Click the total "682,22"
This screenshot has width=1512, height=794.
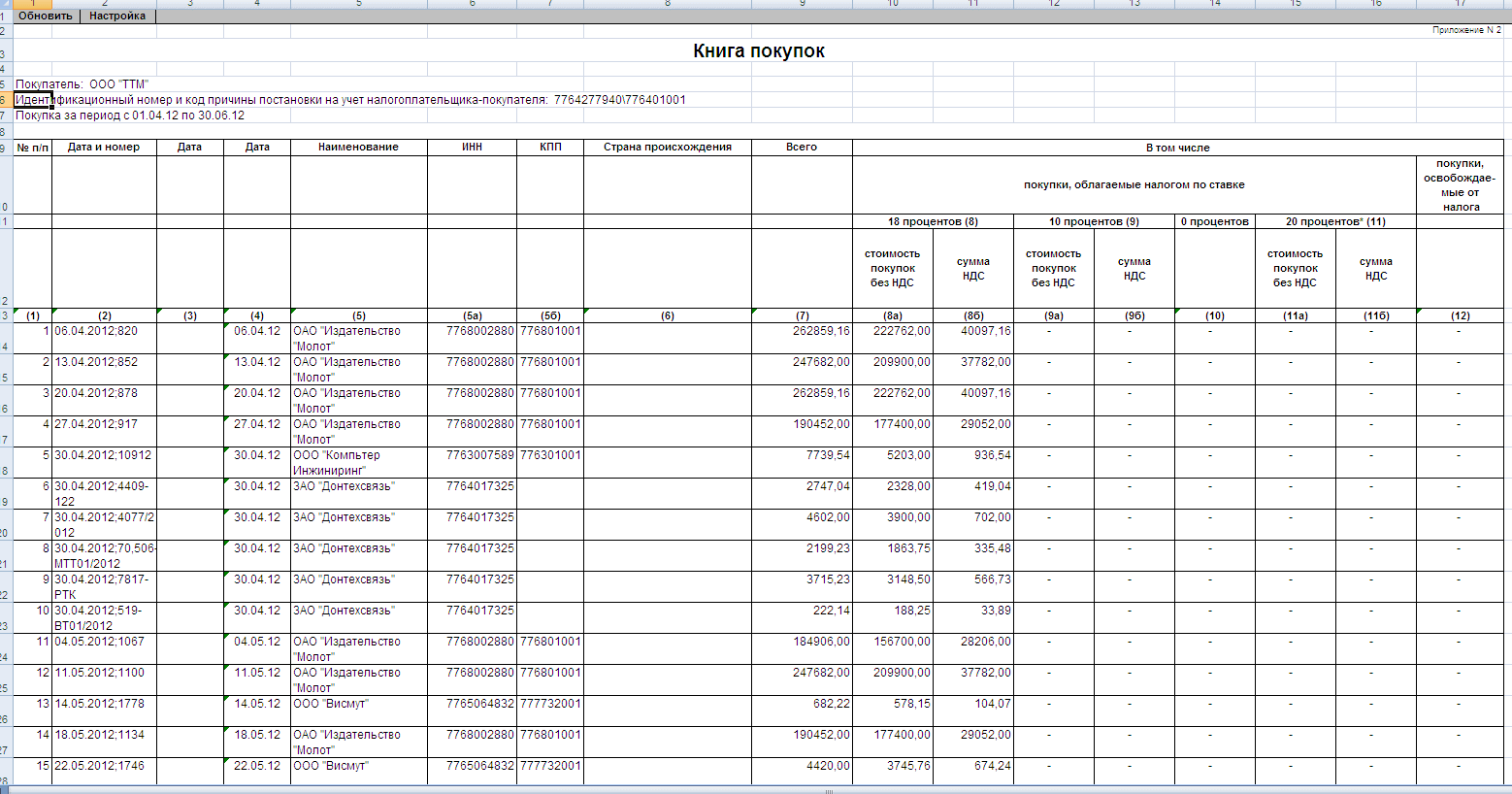802,711
